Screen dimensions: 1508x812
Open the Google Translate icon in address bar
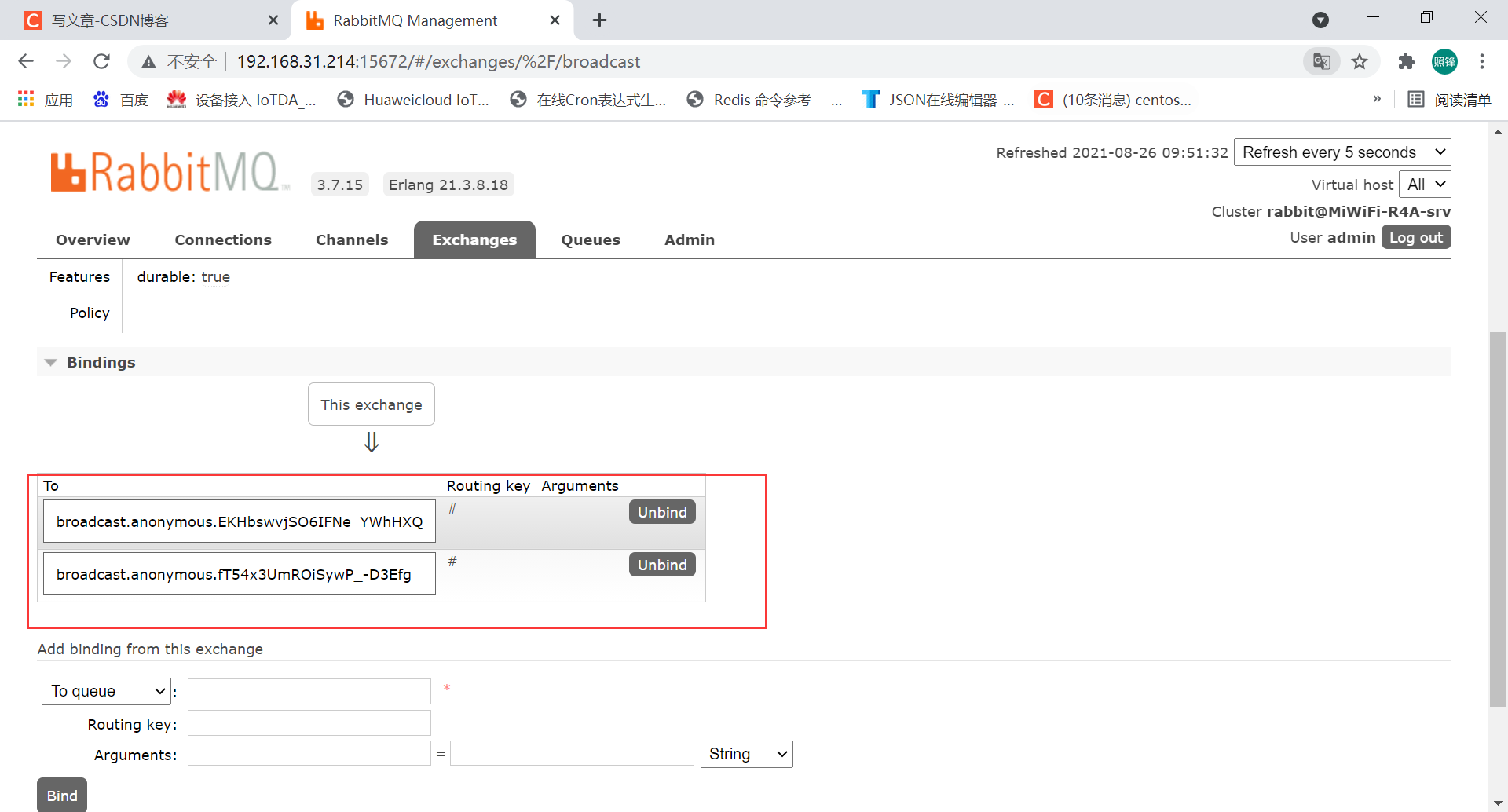point(1321,61)
